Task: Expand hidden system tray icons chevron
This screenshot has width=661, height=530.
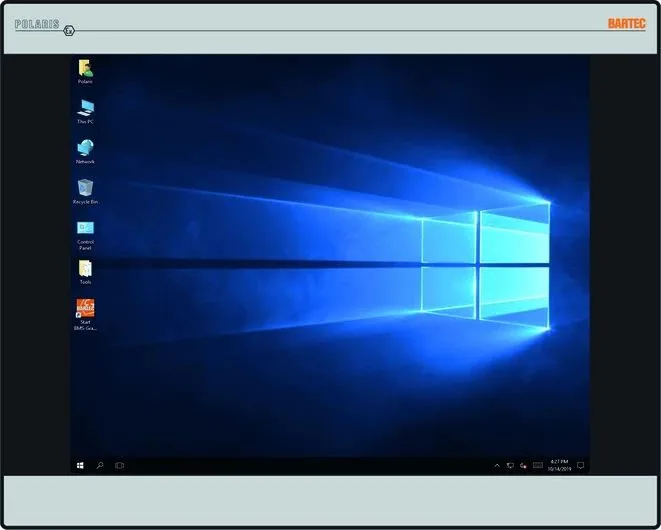Action: (x=497, y=466)
